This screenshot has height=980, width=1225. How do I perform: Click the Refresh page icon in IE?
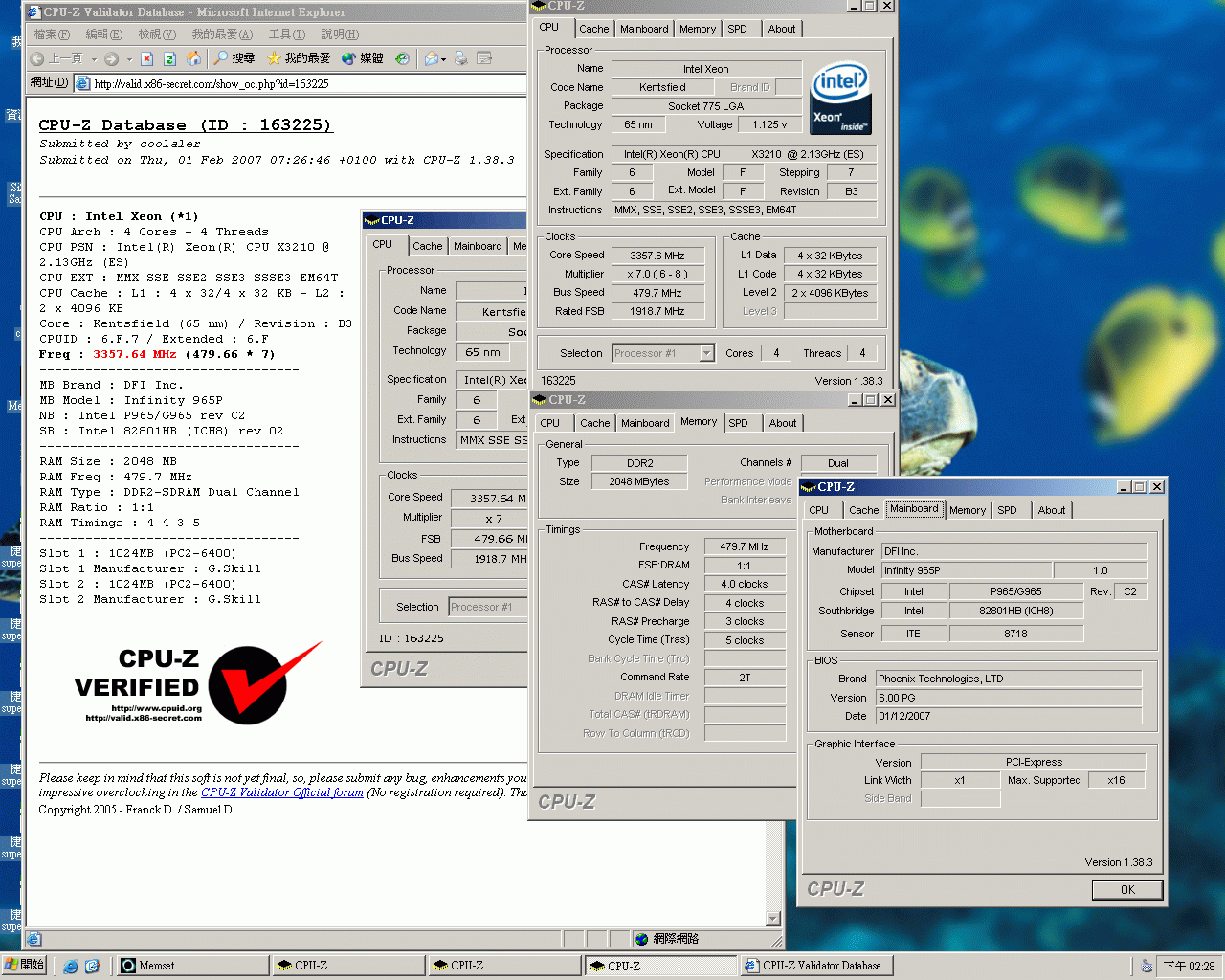pos(169,58)
